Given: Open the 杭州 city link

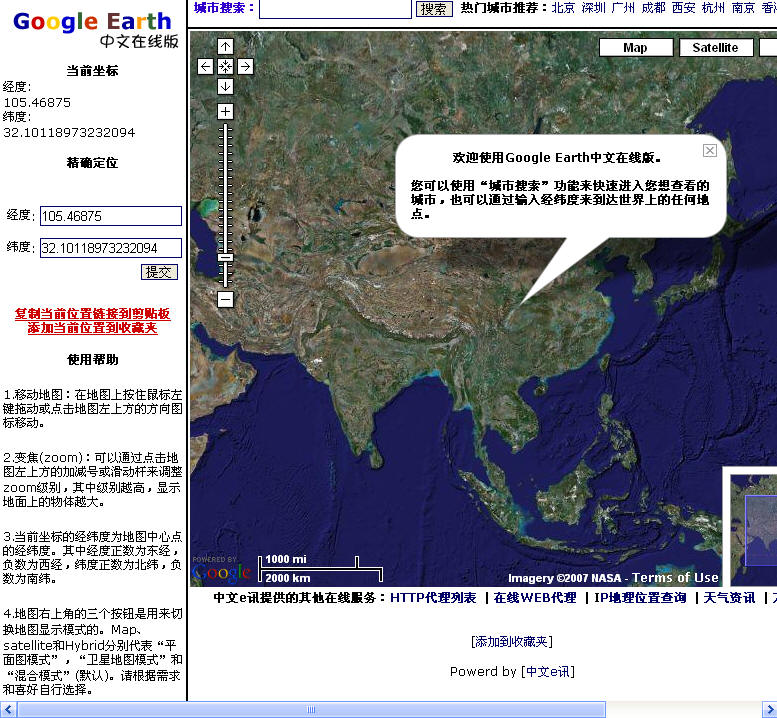Looking at the screenshot, I should point(714,8).
